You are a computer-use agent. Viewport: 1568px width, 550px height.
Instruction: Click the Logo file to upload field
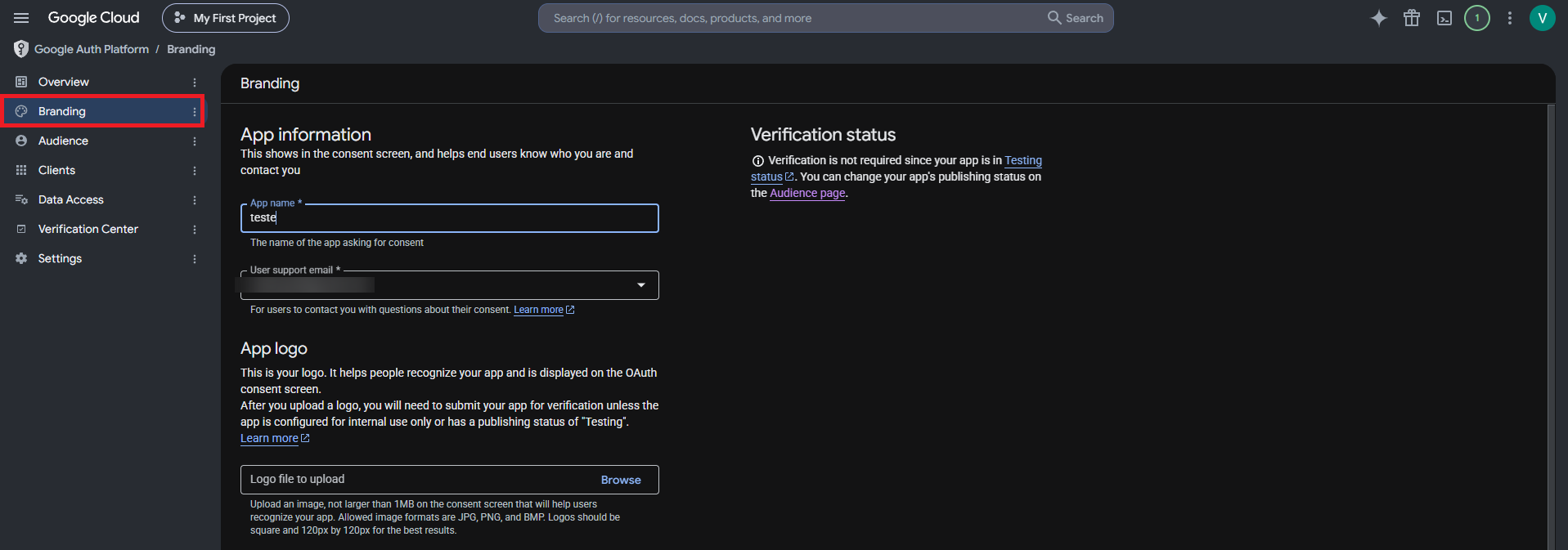[450, 480]
